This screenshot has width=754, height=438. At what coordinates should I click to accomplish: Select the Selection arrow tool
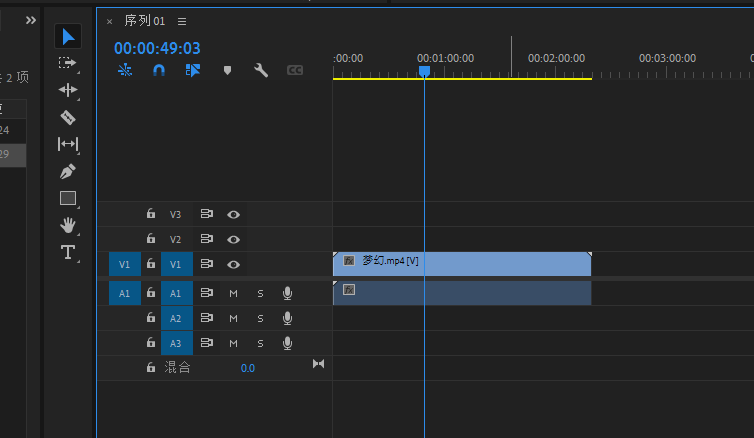coord(68,37)
